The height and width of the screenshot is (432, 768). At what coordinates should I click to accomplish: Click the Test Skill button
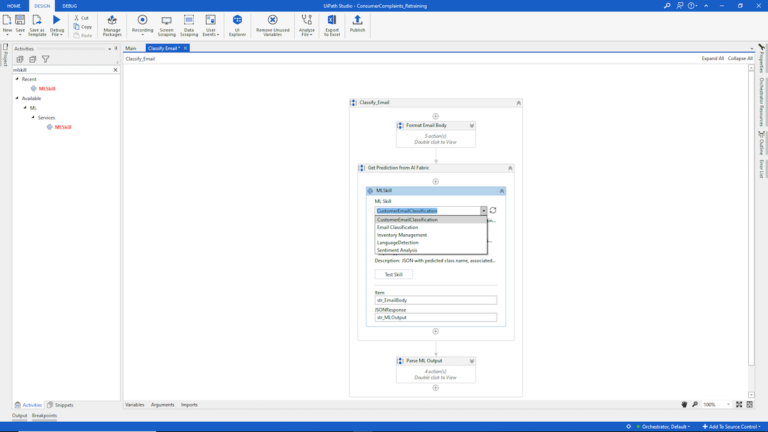click(393, 274)
